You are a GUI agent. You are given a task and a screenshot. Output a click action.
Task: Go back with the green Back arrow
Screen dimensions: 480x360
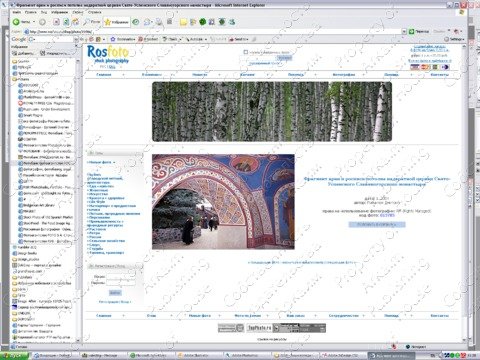tap(21, 22)
